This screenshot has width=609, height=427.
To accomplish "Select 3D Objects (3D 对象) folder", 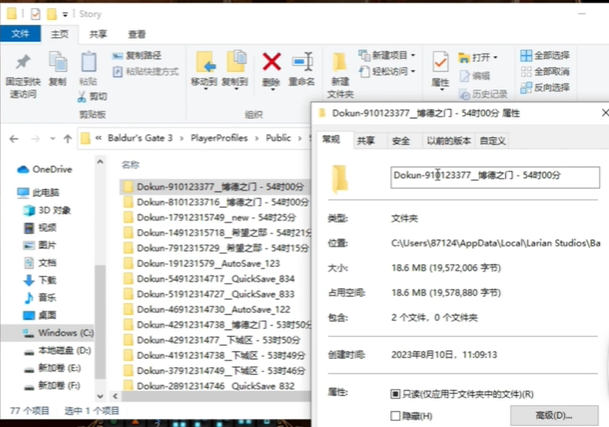I will [x=47, y=210].
